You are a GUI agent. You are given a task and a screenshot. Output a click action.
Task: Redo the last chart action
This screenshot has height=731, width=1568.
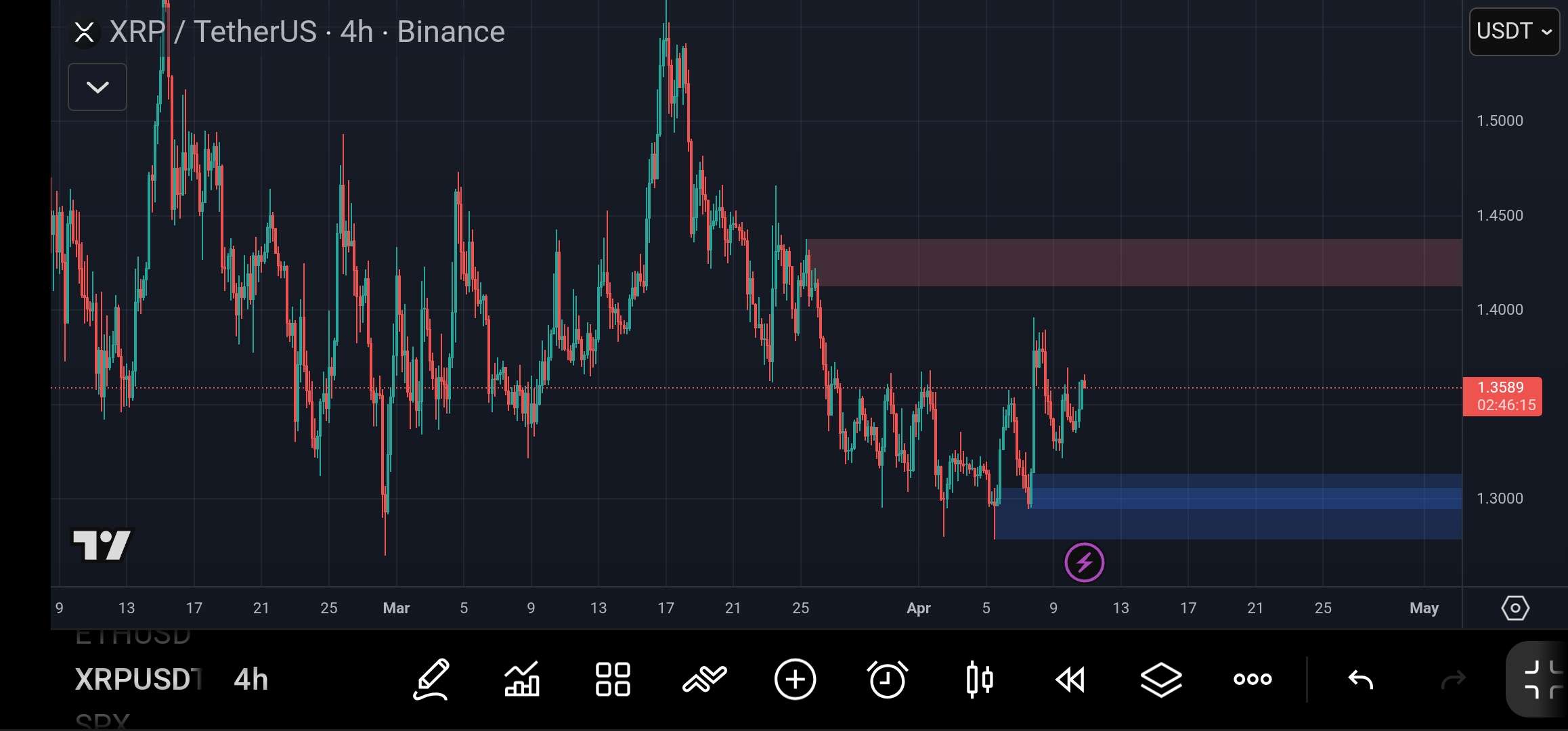click(x=1453, y=680)
